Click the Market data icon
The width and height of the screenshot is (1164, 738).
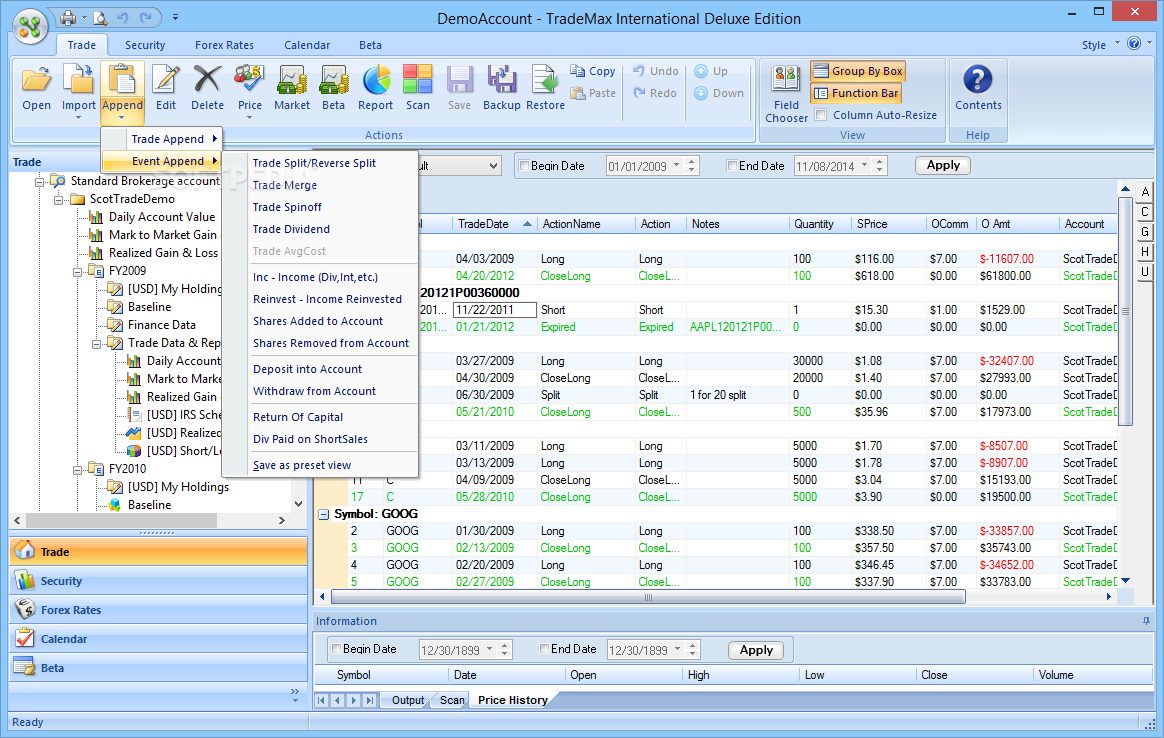tap(292, 79)
